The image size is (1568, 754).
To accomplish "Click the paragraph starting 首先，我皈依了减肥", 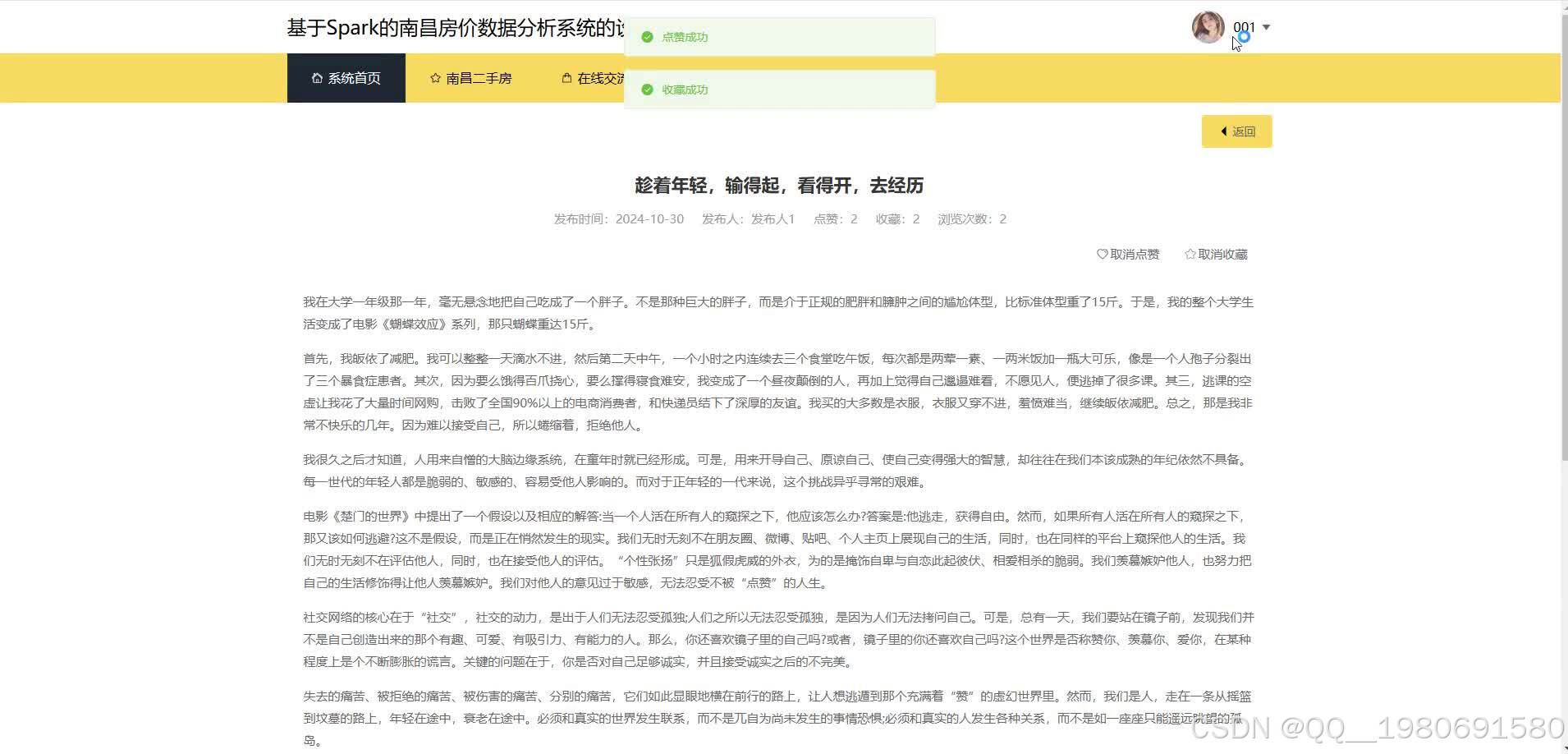I will pos(778,392).
